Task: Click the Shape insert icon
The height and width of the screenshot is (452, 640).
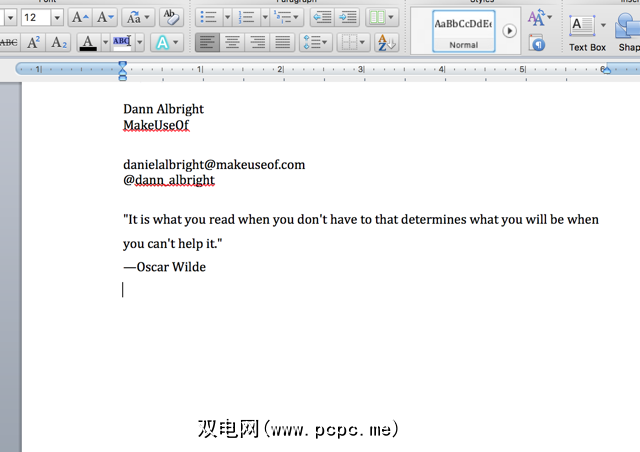Action: (x=628, y=26)
